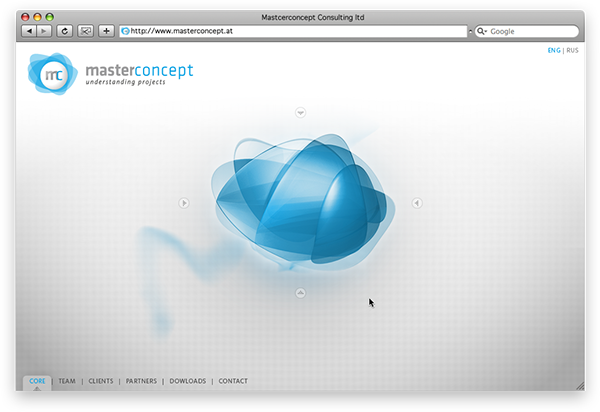Viewport: 600px width, 412px height.
Task: Expand the CORE tab up arrow
Action: click(37, 389)
